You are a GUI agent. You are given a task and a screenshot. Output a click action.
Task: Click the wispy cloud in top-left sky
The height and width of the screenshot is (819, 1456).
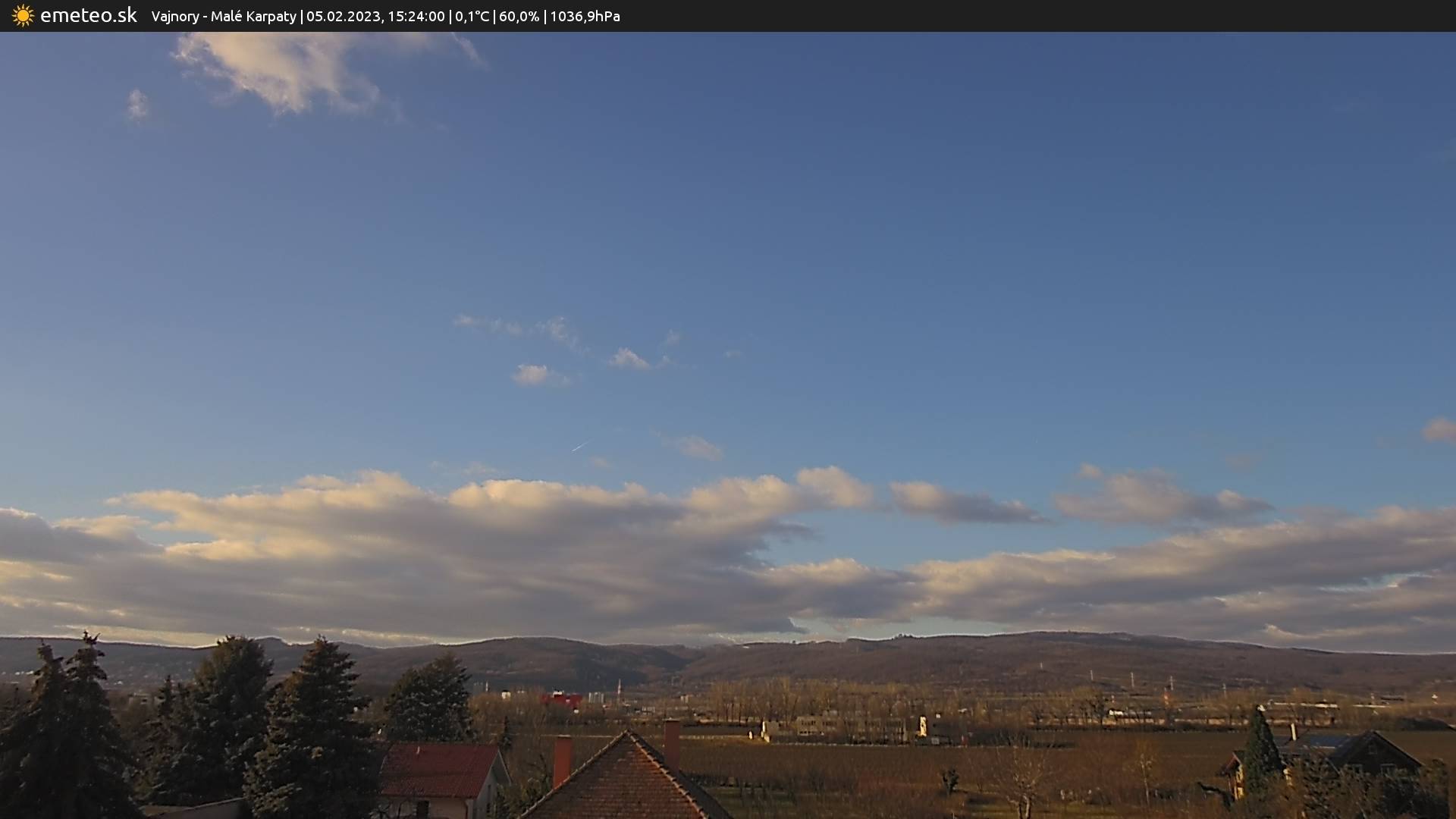(x=288, y=72)
